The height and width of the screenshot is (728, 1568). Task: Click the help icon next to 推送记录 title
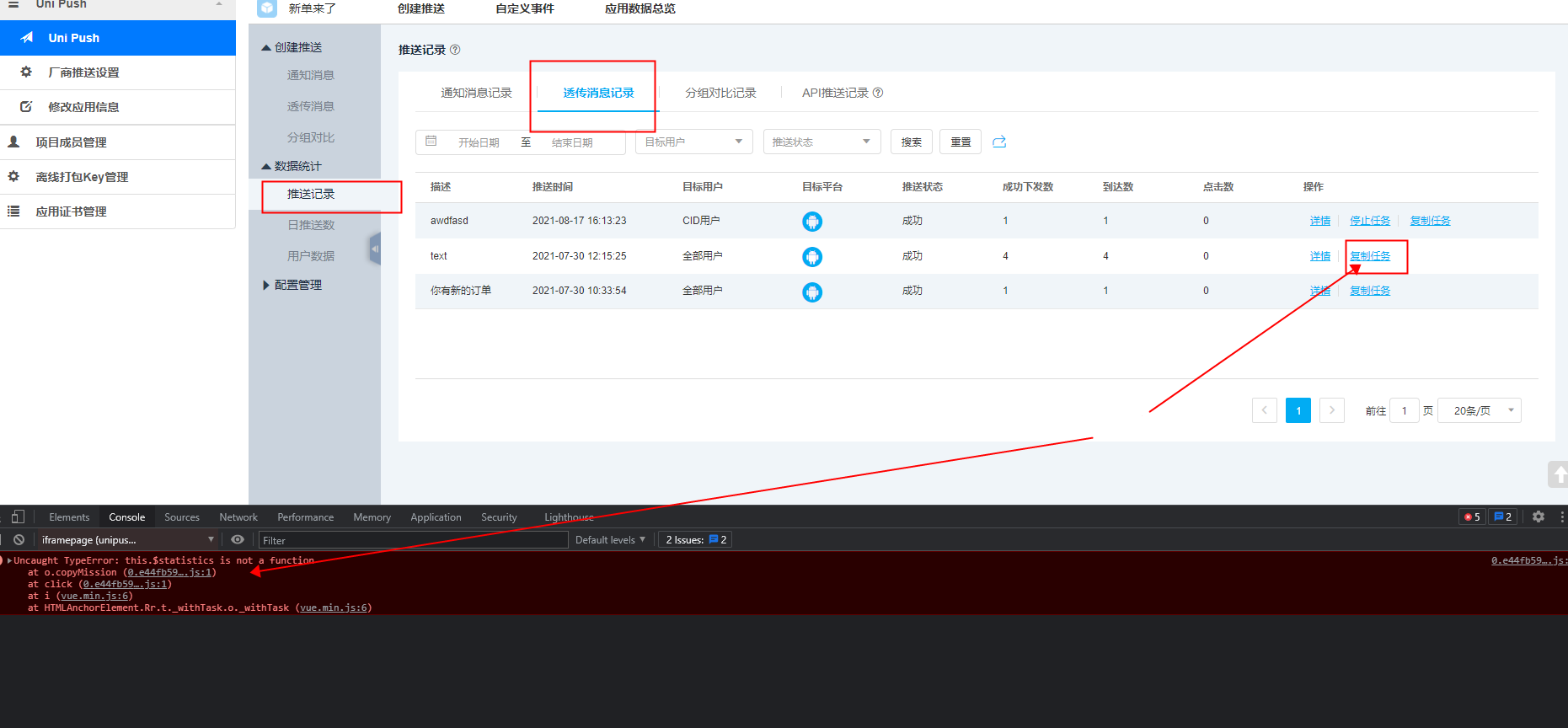[455, 50]
